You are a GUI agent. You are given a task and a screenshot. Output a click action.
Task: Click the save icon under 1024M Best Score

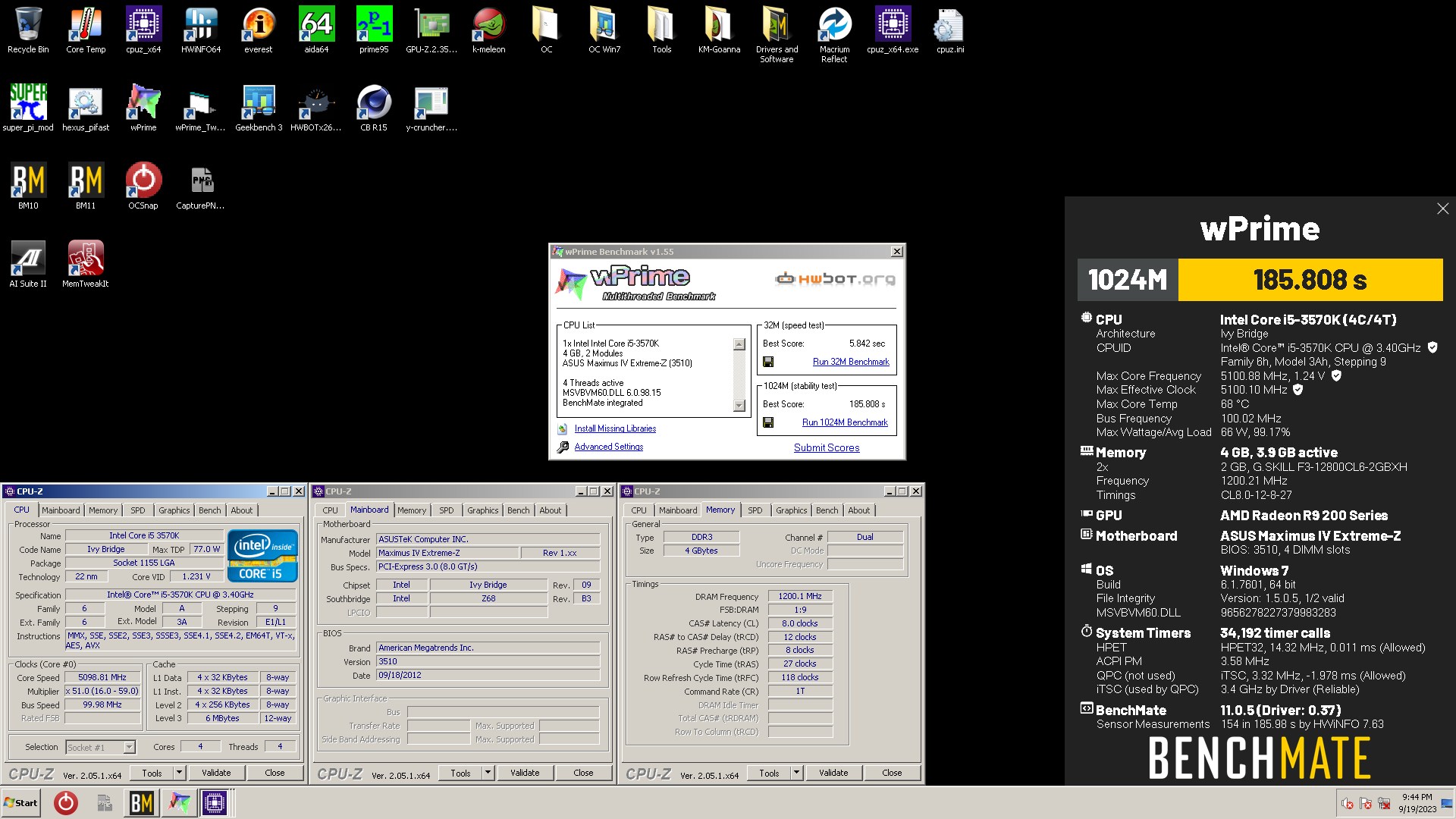click(768, 422)
